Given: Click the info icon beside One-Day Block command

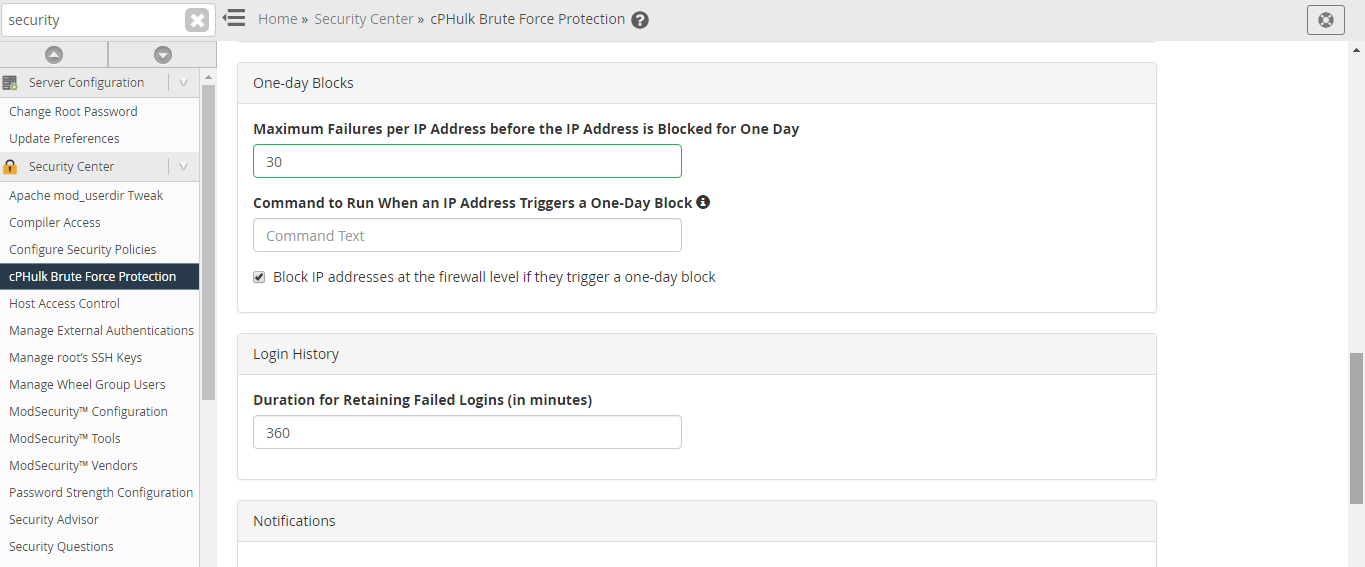Looking at the screenshot, I should [703, 202].
